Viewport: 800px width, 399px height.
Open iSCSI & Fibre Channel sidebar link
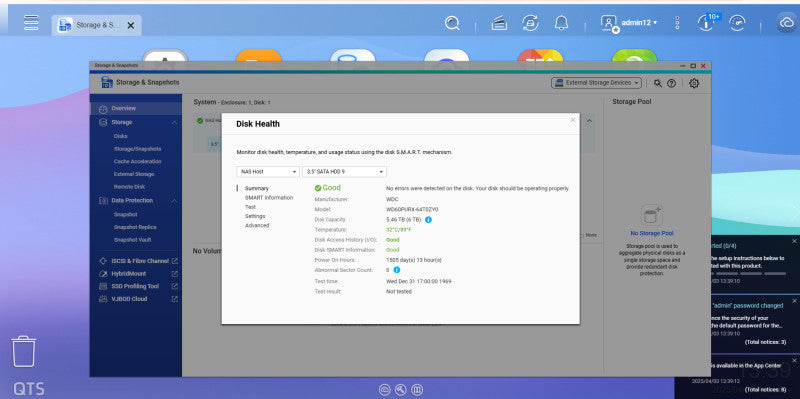click(140, 261)
